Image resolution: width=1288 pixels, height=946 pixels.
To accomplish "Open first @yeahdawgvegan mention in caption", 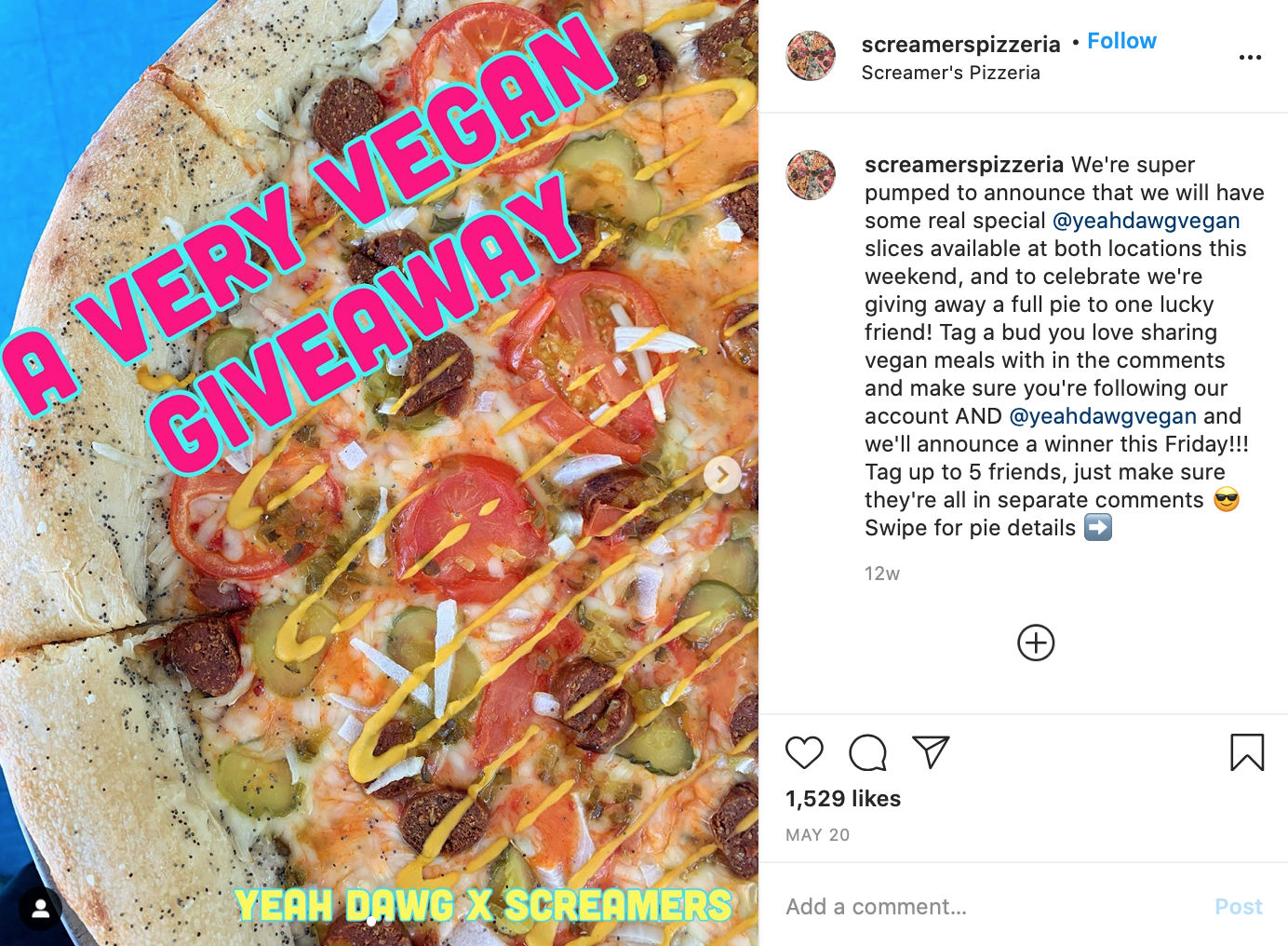I will click(1146, 221).
